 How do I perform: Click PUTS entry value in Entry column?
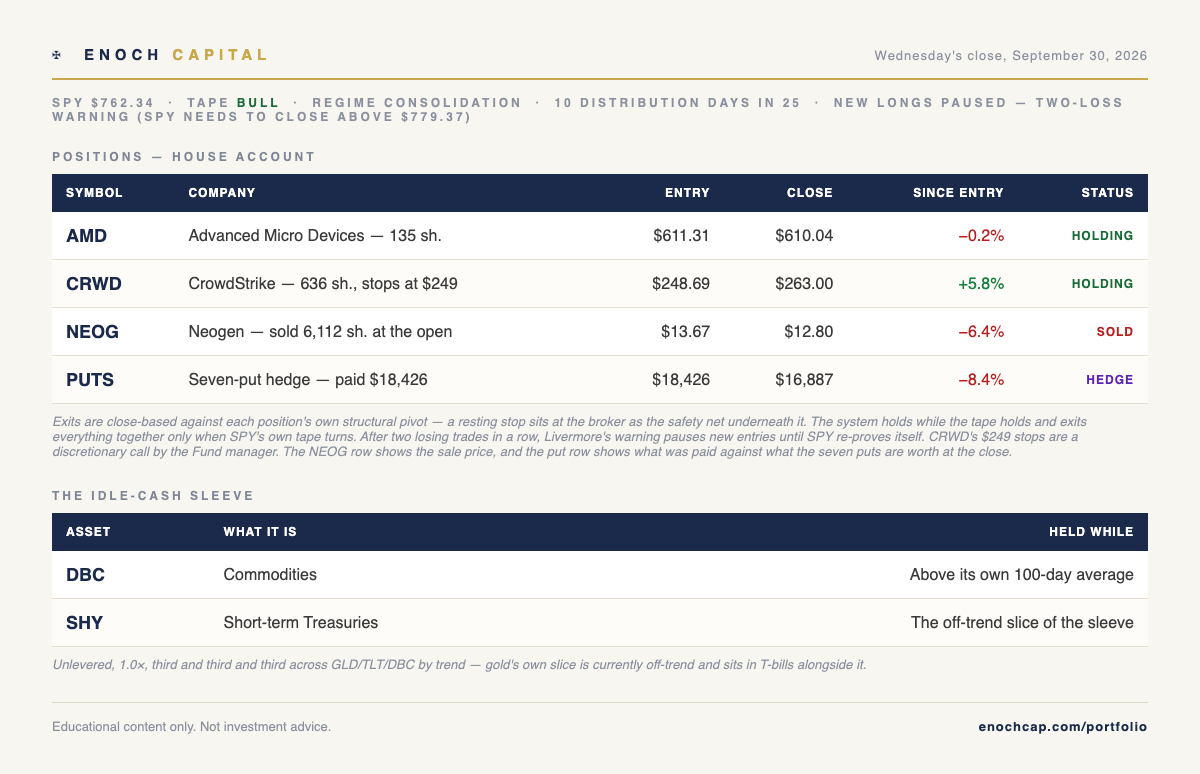[681, 380]
